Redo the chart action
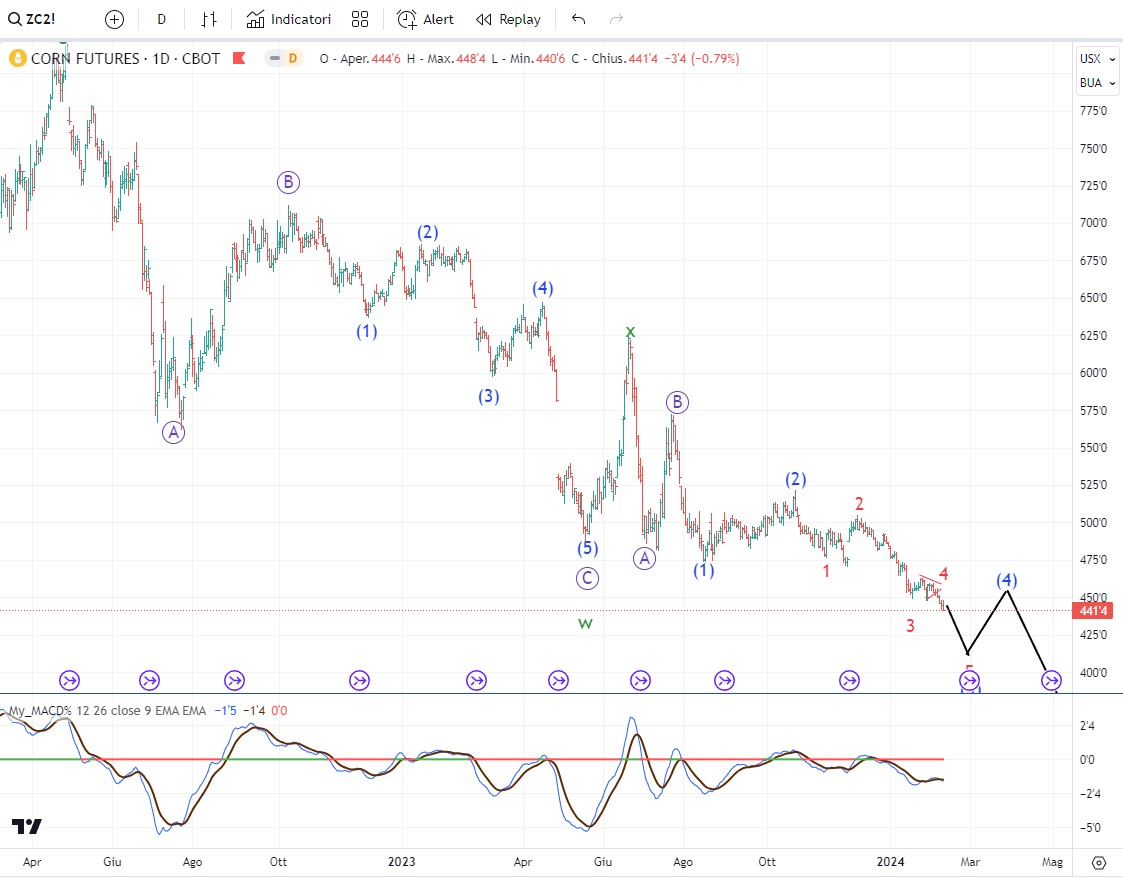This screenshot has width=1123, height=878. pos(616,19)
